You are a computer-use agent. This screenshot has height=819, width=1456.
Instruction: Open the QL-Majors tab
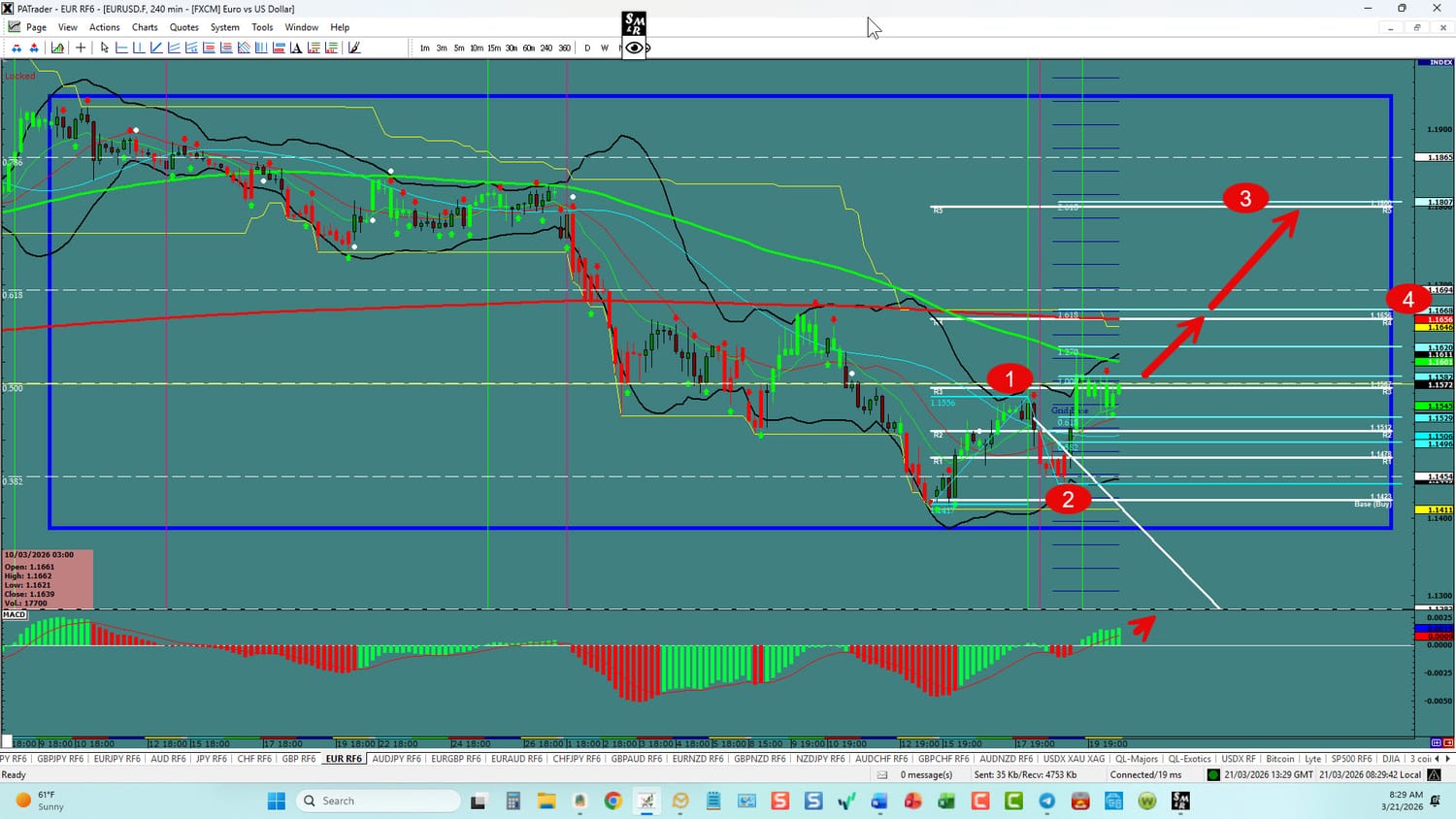point(1137,759)
